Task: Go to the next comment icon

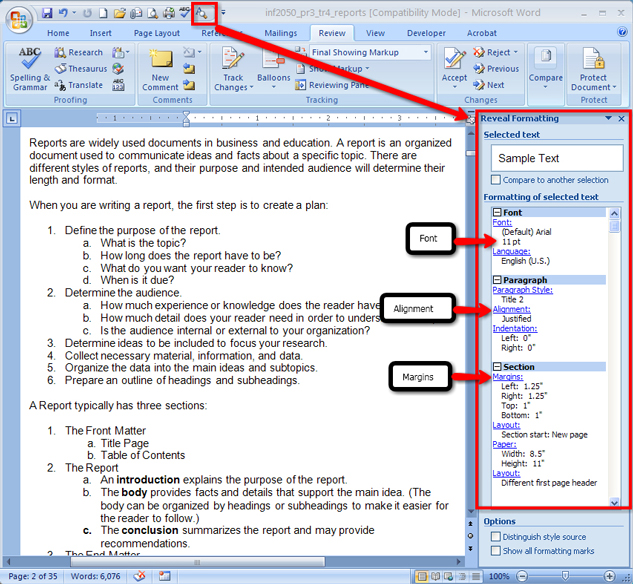Action: (x=189, y=85)
